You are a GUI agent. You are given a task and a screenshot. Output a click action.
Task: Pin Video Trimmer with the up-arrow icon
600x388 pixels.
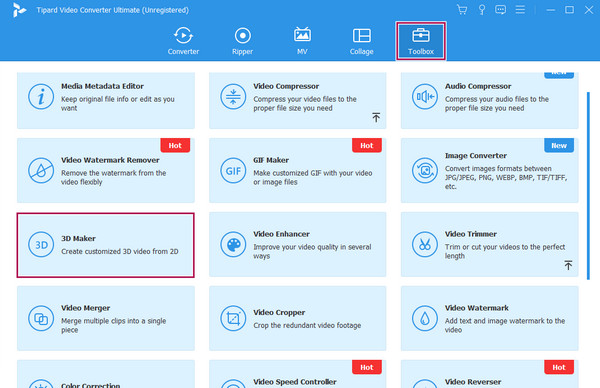(x=568, y=265)
